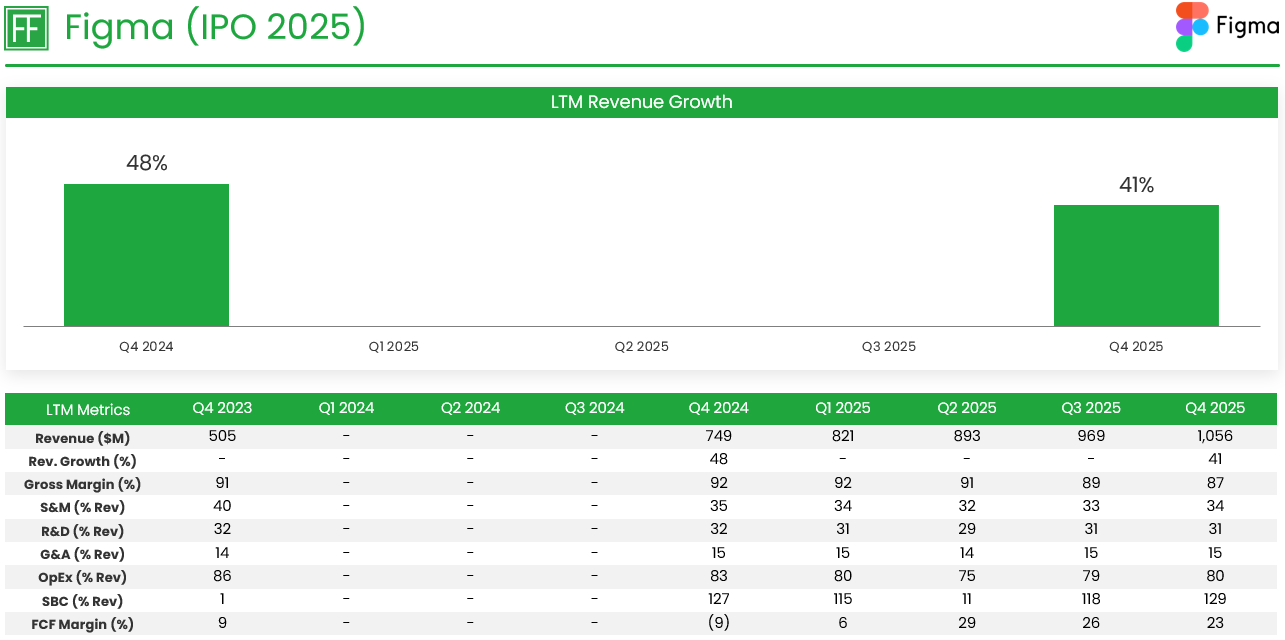1285x640 pixels.
Task: Select the Q3 2025 chart axis label
Action: (x=889, y=347)
